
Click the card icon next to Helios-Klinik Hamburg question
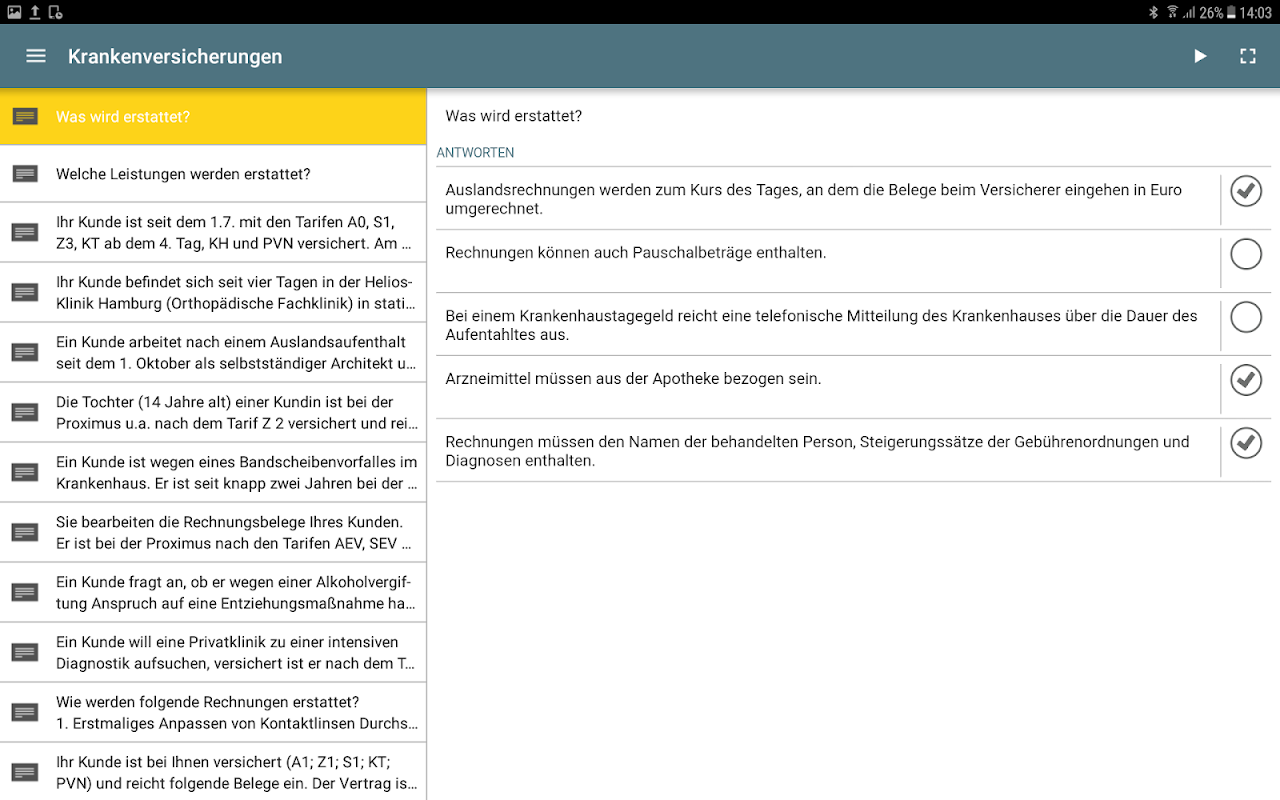click(25, 292)
